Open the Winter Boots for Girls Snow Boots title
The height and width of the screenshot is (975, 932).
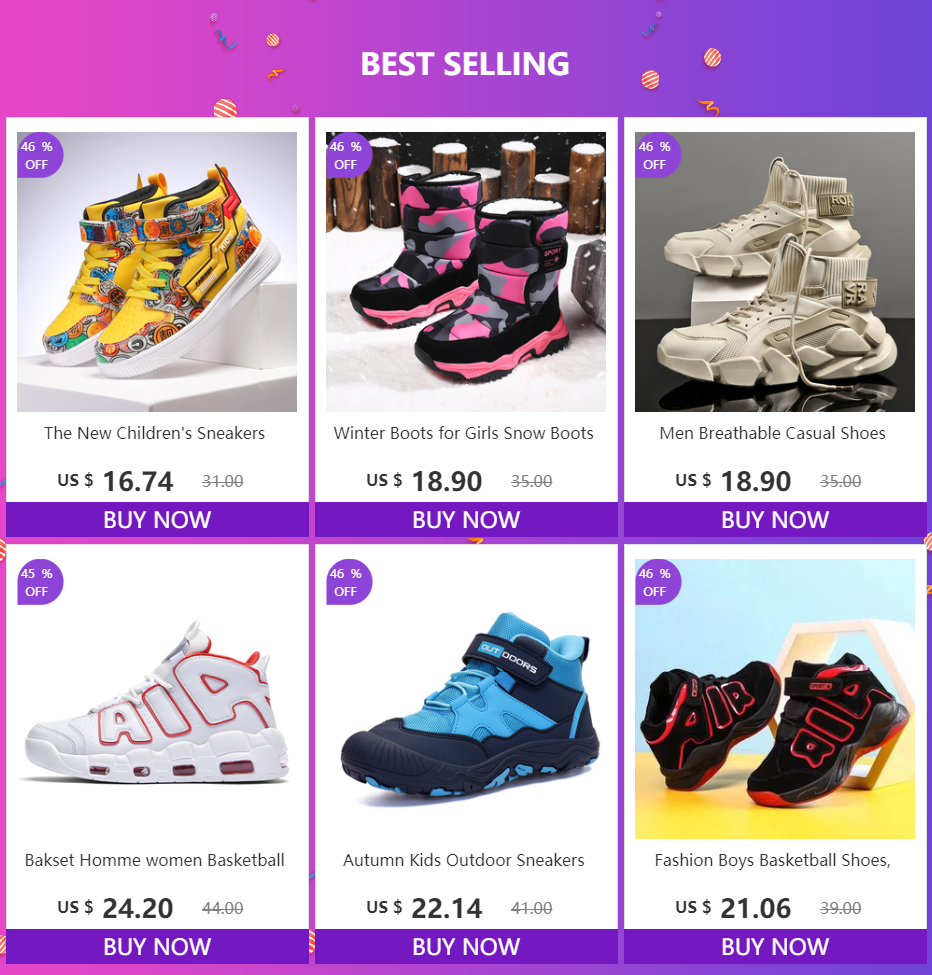tap(464, 433)
